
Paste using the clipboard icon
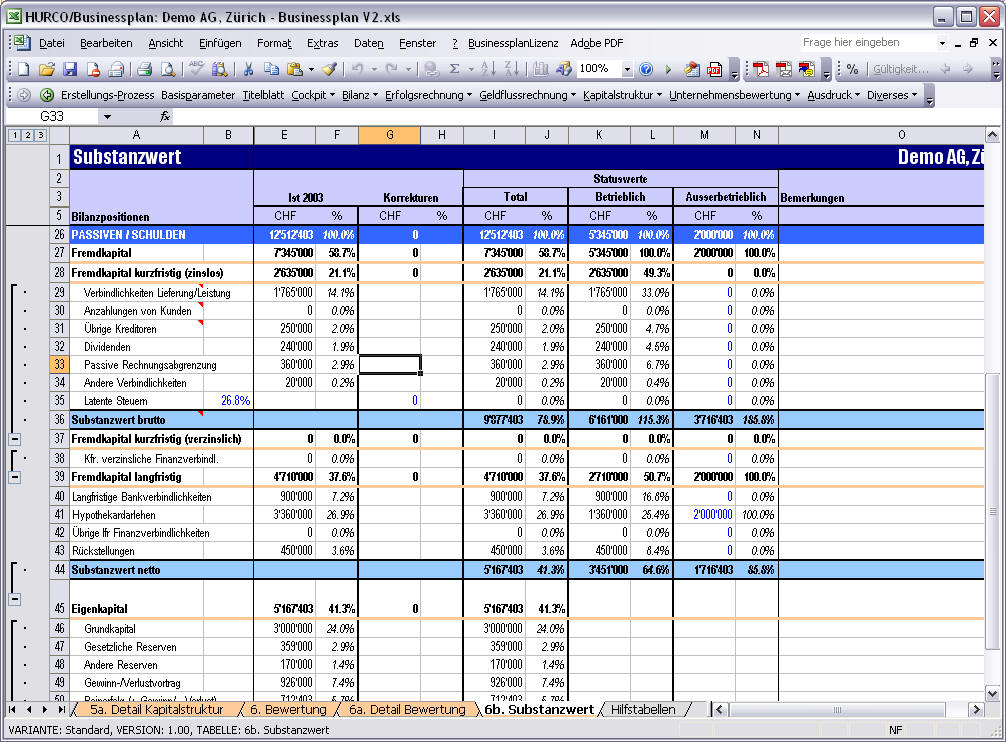pos(294,69)
